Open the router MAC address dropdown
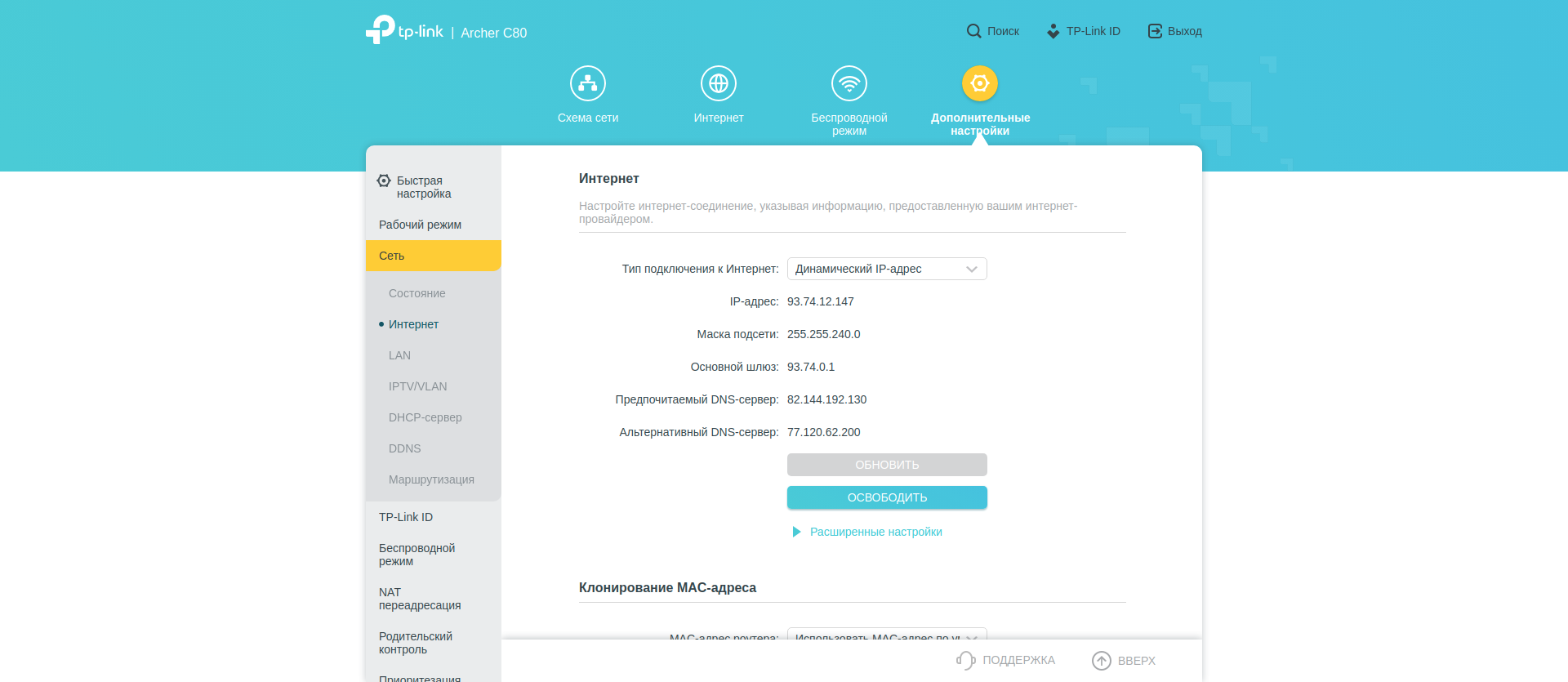1568x682 pixels. (x=887, y=634)
